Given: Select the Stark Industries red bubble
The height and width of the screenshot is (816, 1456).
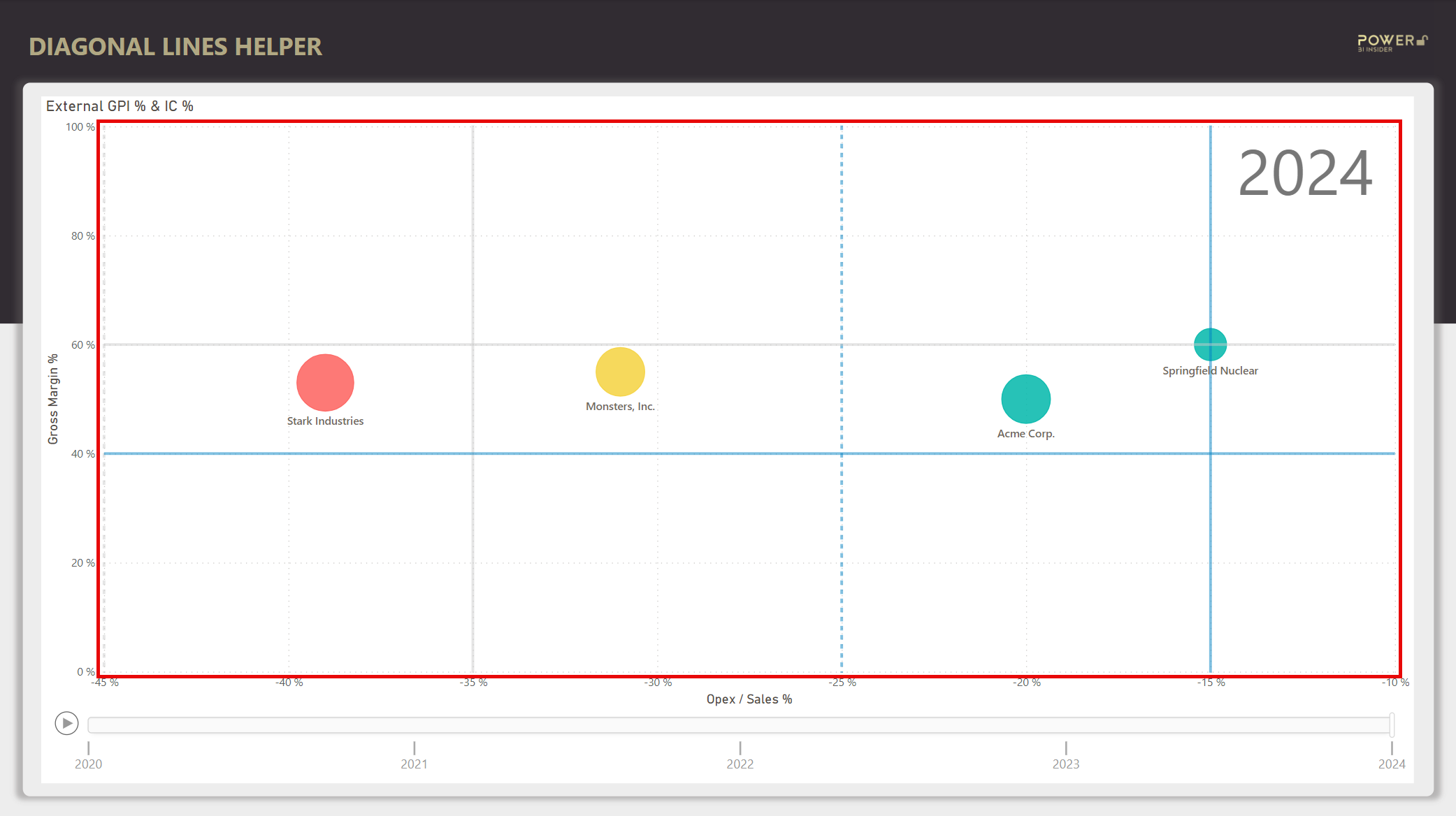Looking at the screenshot, I should pyautogui.click(x=325, y=383).
